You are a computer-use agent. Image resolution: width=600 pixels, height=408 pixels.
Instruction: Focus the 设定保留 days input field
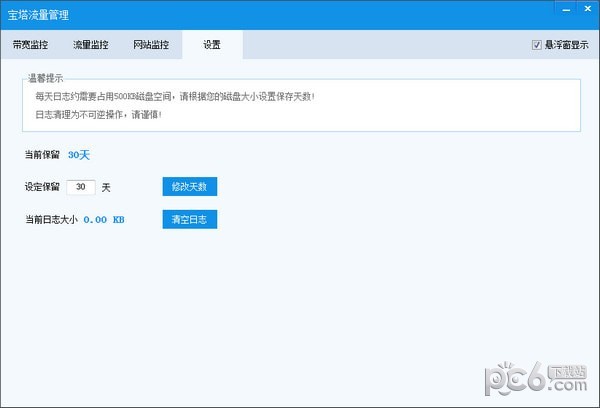[81, 187]
